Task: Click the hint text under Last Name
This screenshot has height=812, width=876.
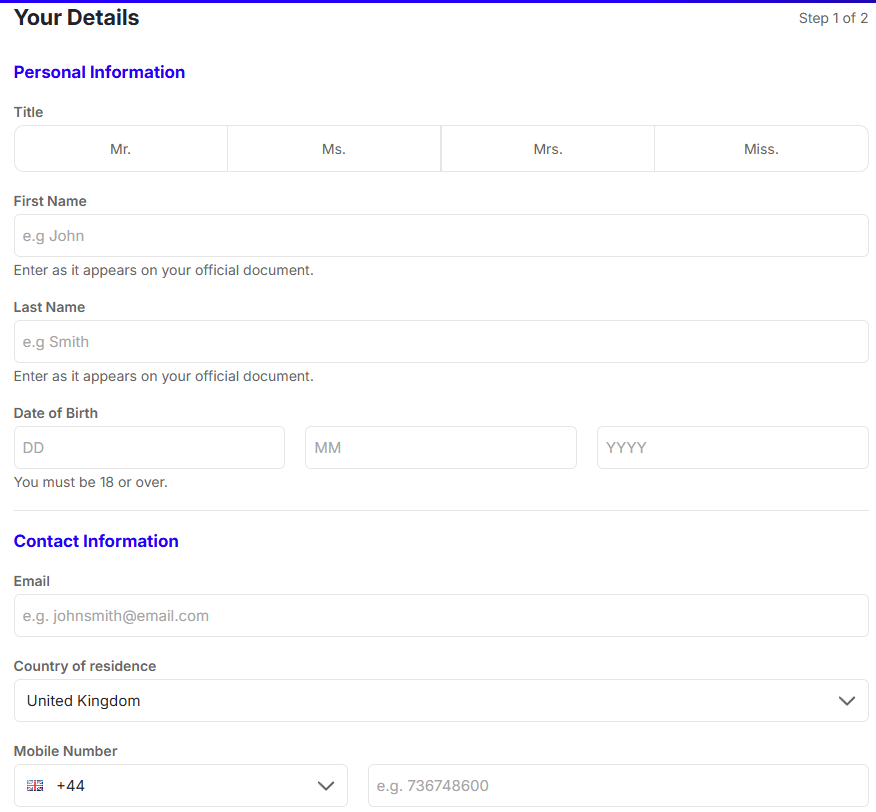Action: 164,377
